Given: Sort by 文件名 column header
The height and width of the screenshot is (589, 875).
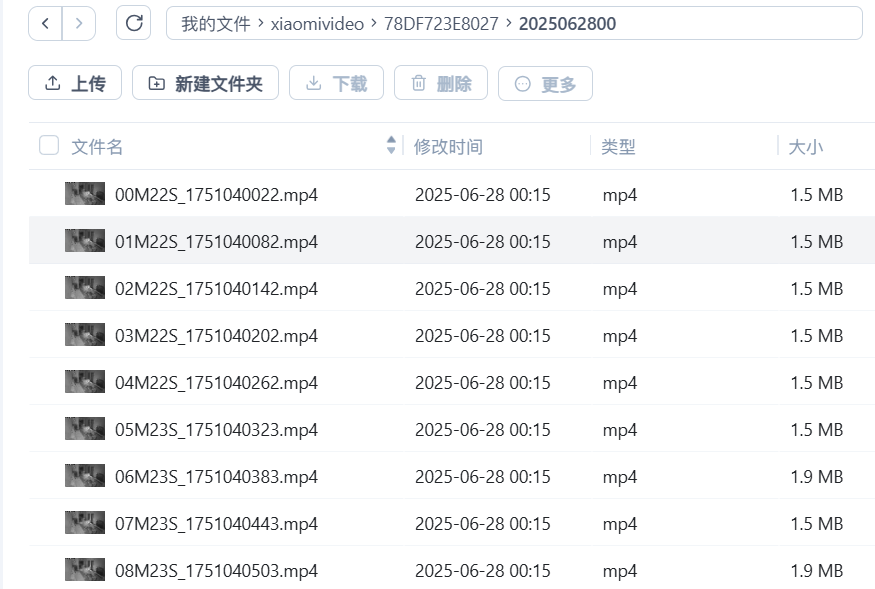Looking at the screenshot, I should pyautogui.click(x=97, y=147).
